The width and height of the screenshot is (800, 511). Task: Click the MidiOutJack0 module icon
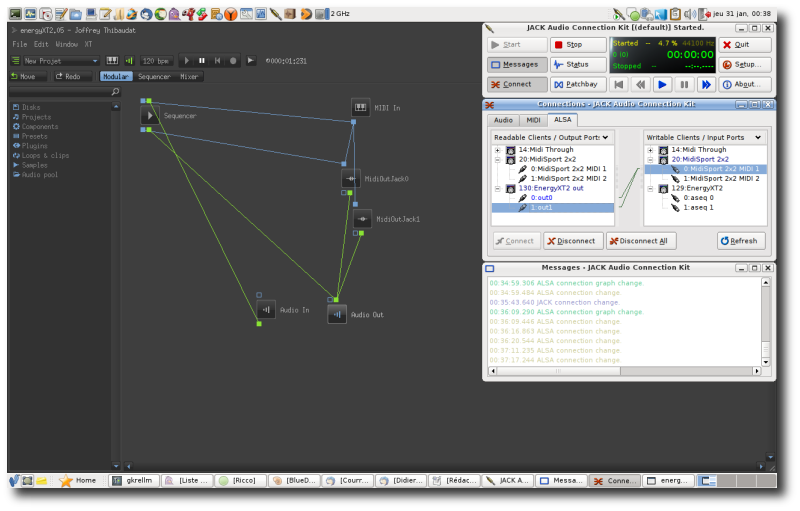(x=350, y=178)
